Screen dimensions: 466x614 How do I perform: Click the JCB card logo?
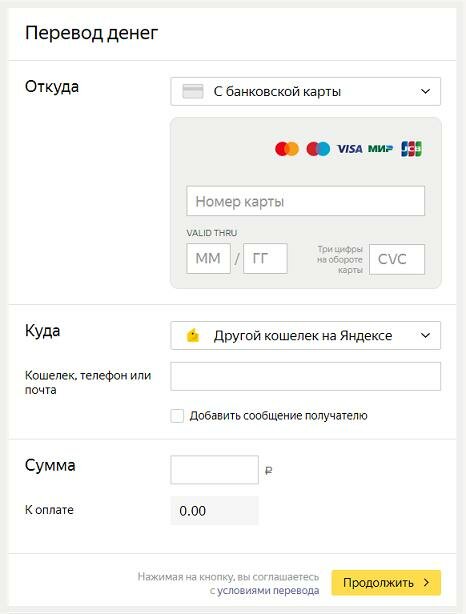(412, 149)
